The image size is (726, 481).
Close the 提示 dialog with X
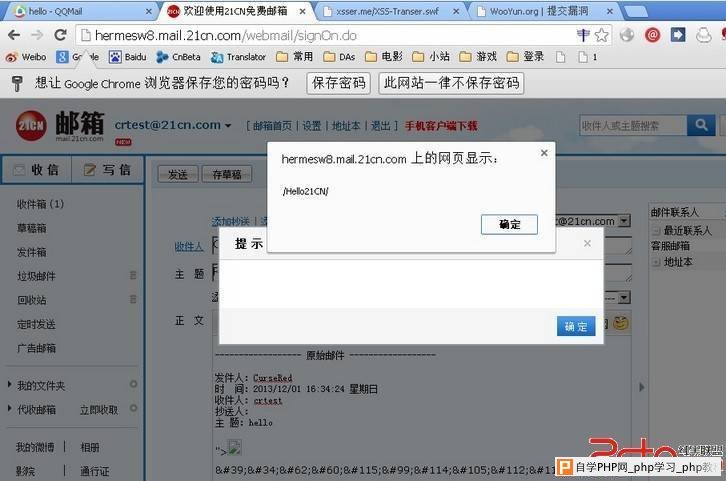(x=587, y=243)
